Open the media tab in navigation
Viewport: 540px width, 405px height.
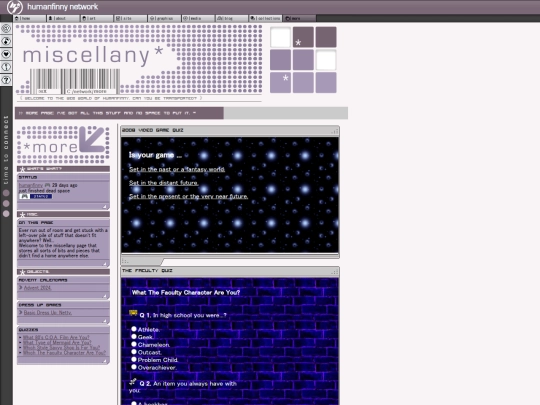[198, 18]
